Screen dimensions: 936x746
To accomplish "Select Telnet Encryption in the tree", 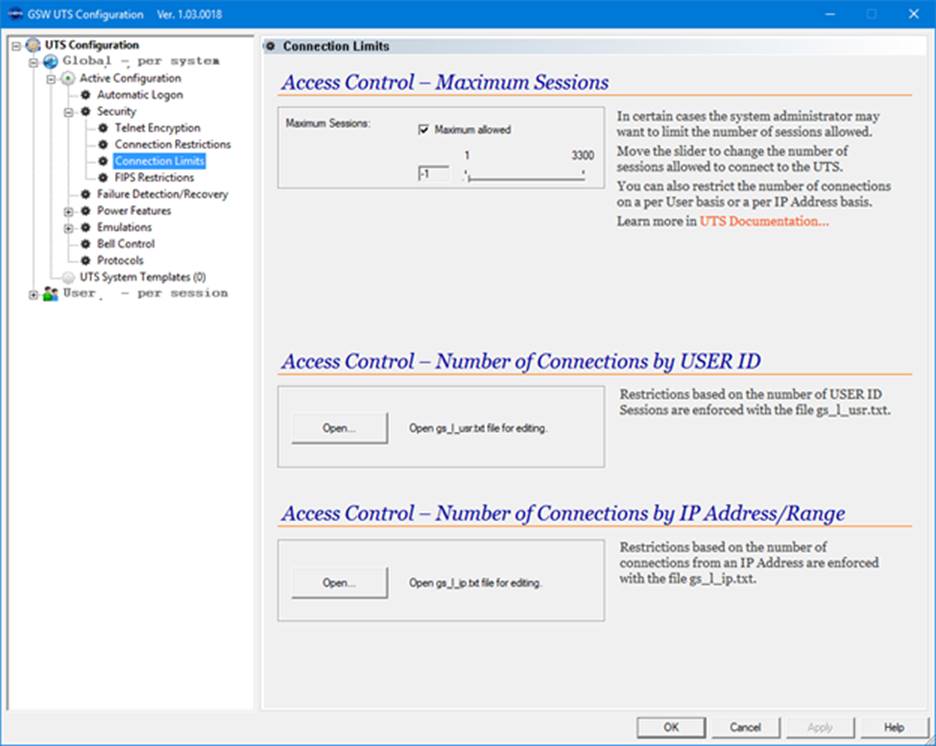I will 158,128.
